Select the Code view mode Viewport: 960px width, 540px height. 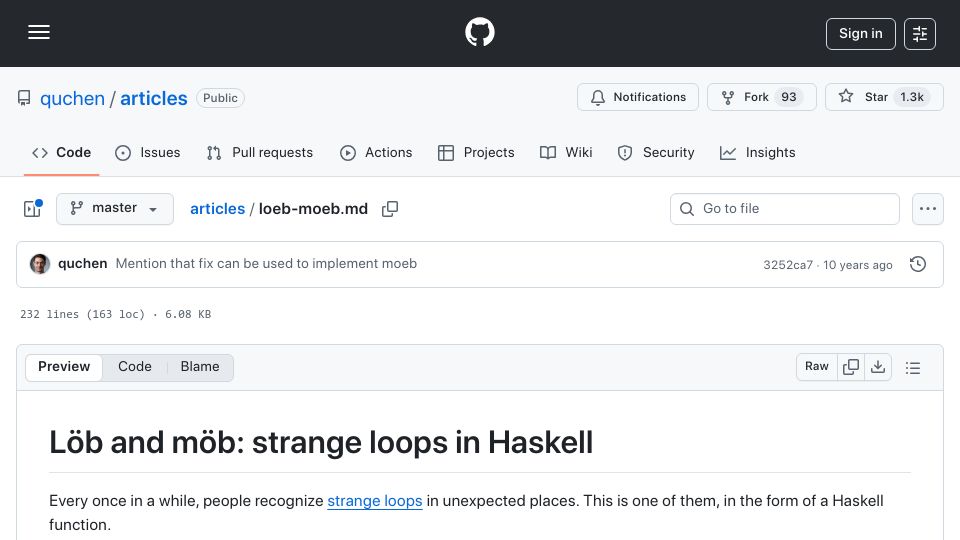(x=135, y=367)
